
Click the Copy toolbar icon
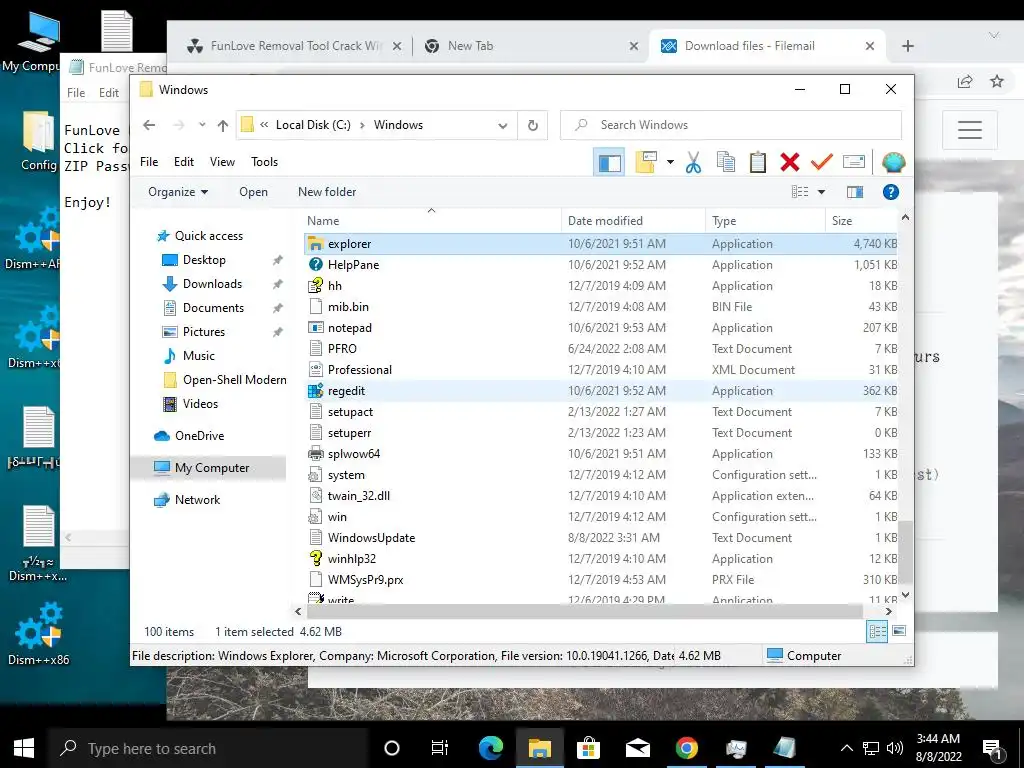coord(726,162)
